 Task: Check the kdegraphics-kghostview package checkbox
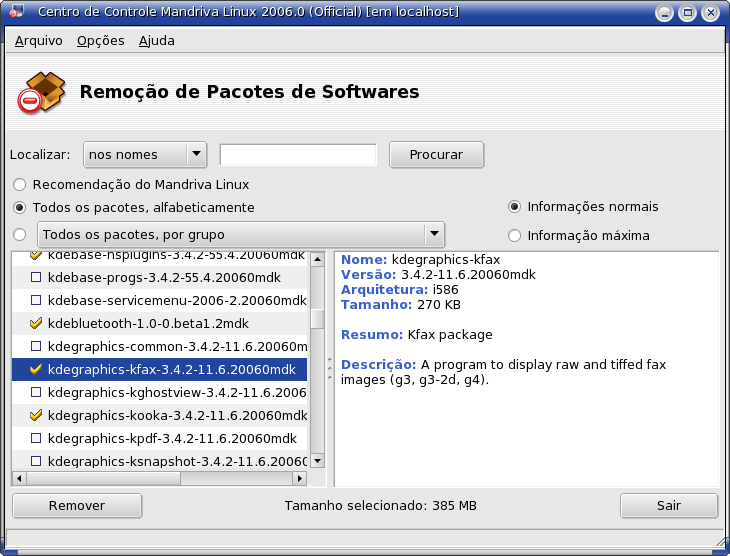click(x=36, y=392)
